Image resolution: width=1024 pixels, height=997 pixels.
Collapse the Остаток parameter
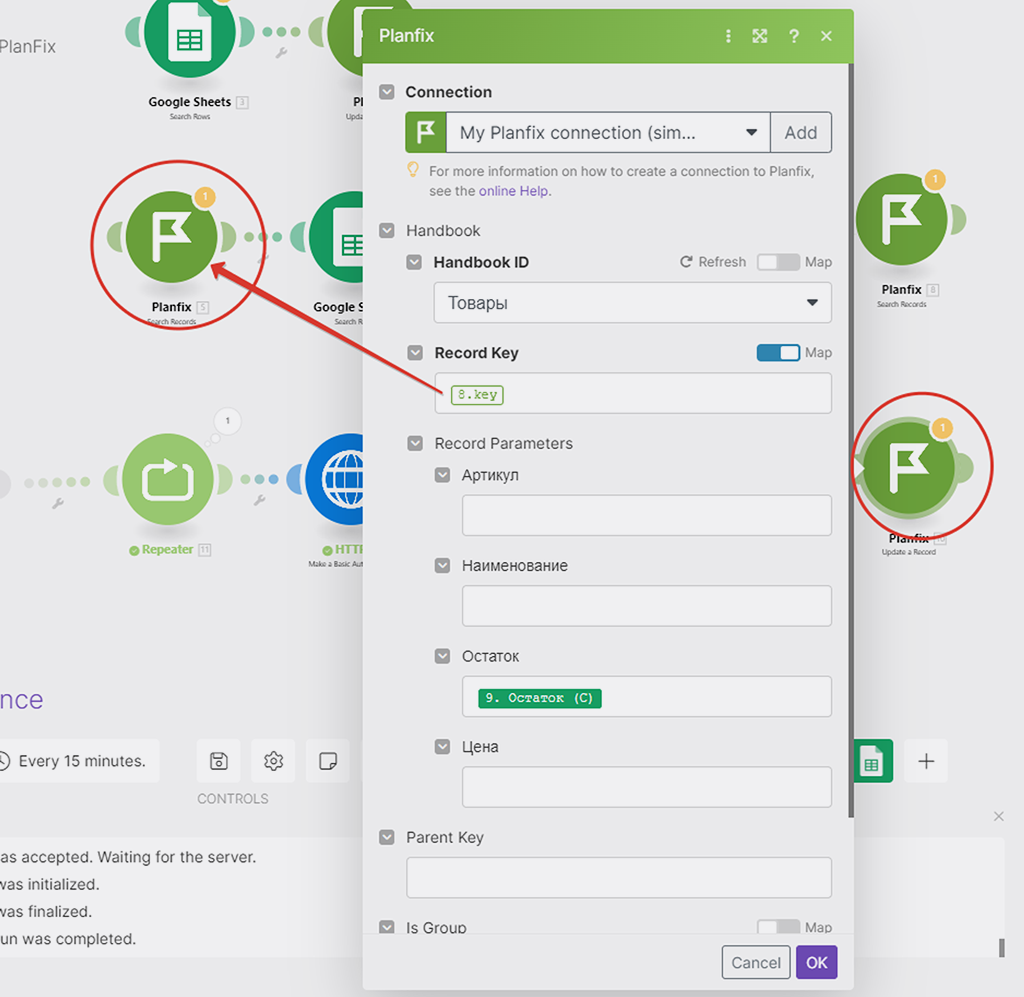(442, 656)
